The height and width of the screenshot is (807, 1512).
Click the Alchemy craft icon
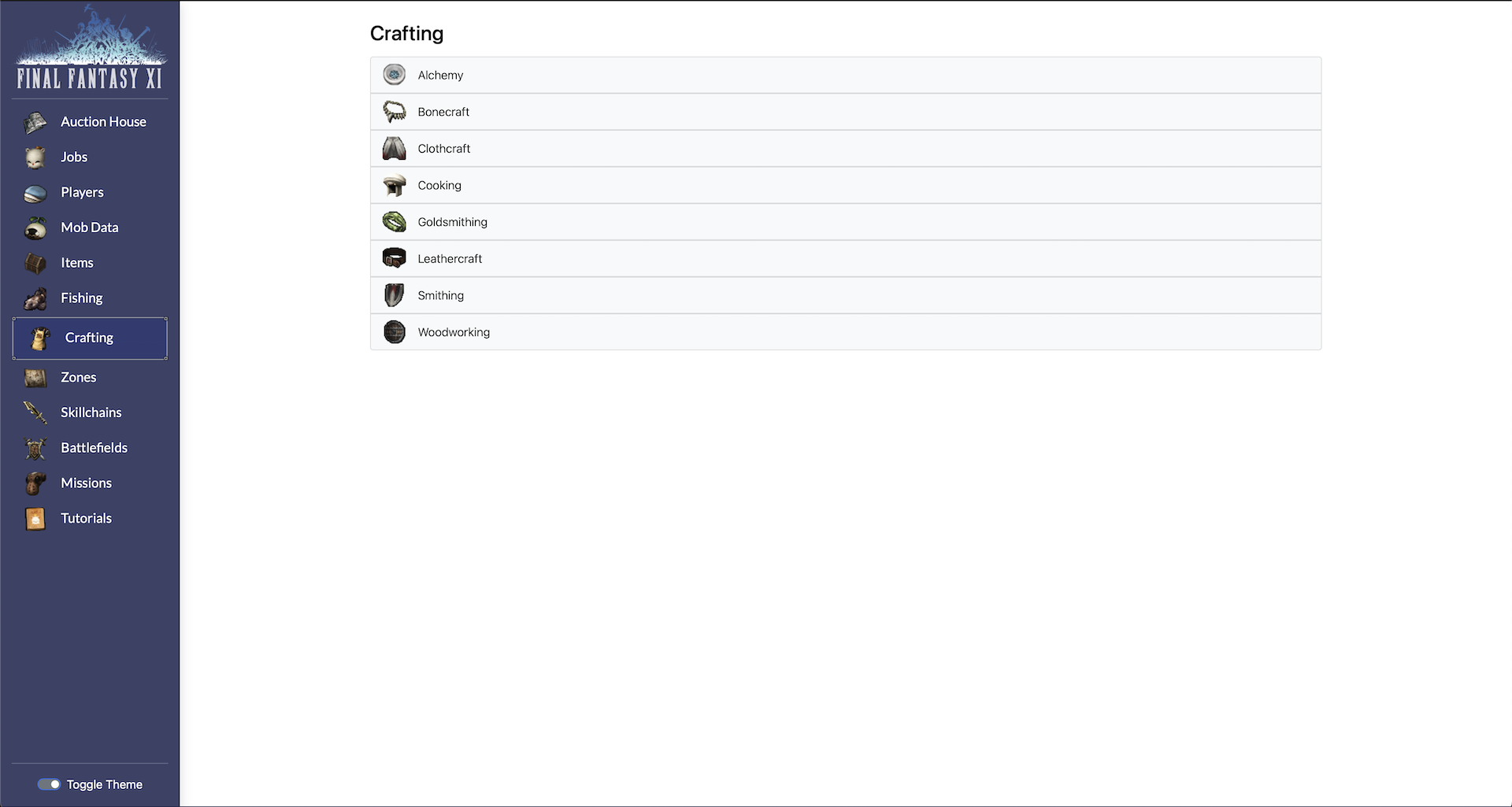pyautogui.click(x=395, y=75)
